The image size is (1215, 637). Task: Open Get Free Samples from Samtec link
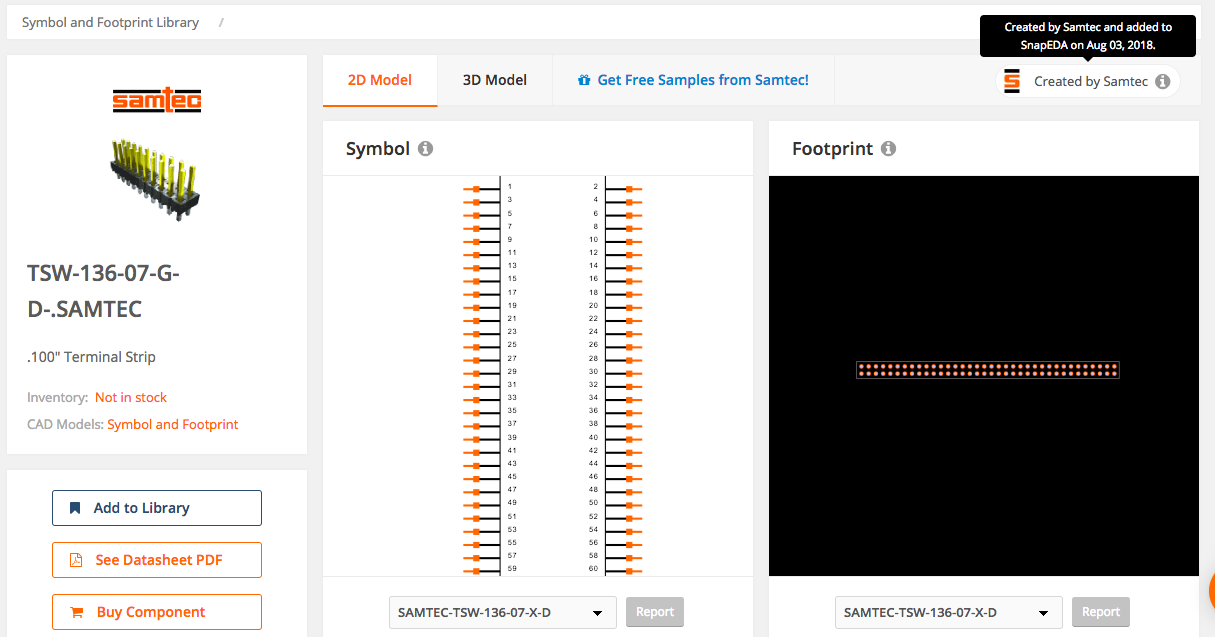coord(693,80)
